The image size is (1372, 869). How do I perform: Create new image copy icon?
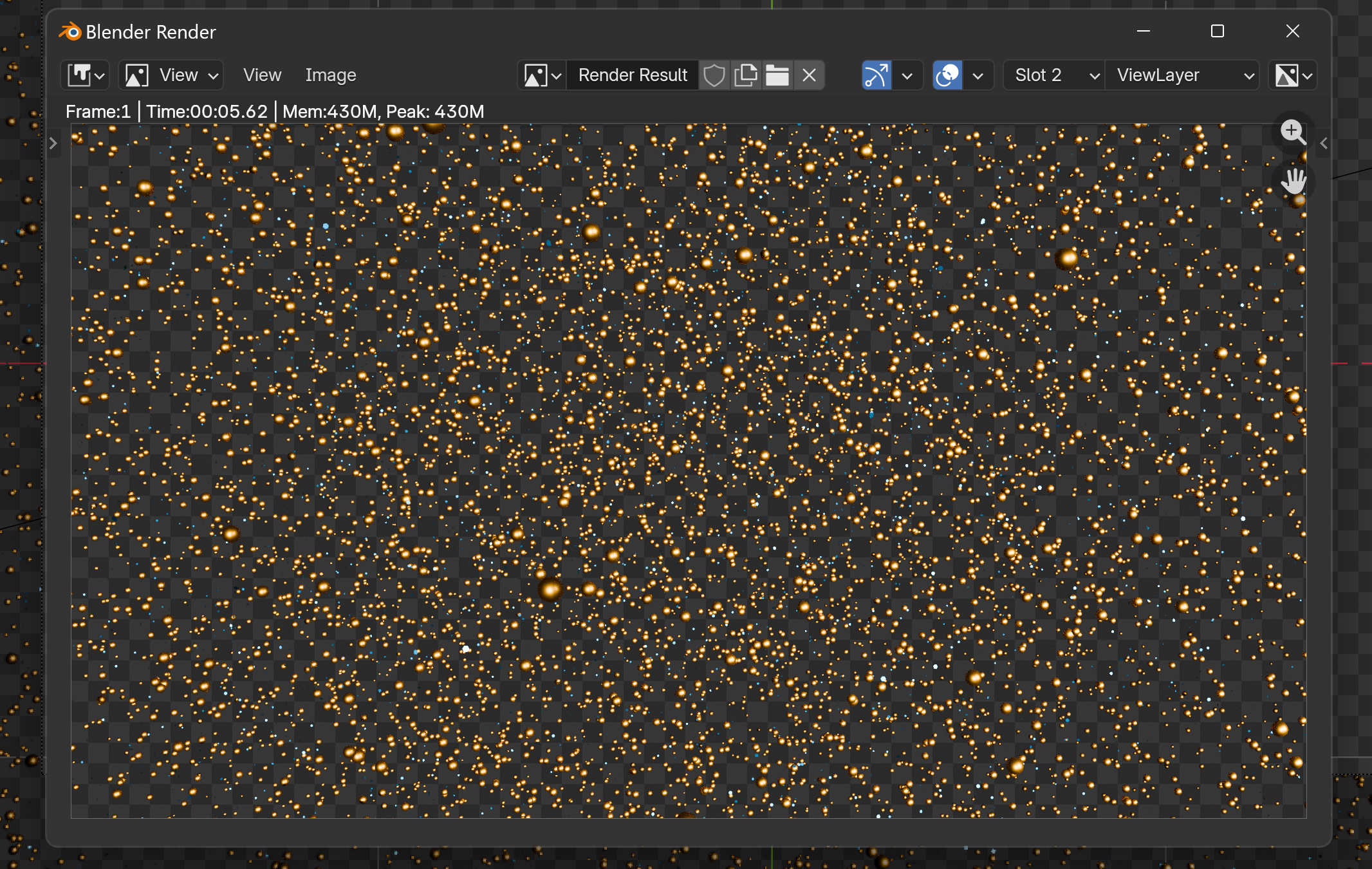tap(746, 75)
